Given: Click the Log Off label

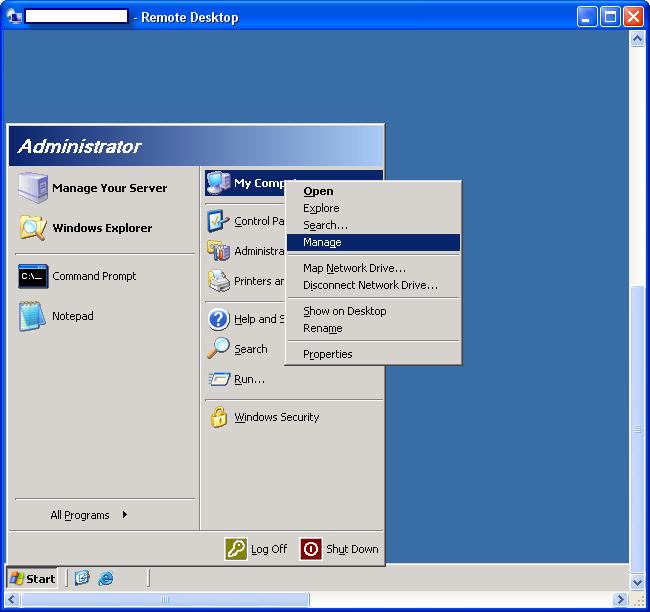Looking at the screenshot, I should 269,549.
